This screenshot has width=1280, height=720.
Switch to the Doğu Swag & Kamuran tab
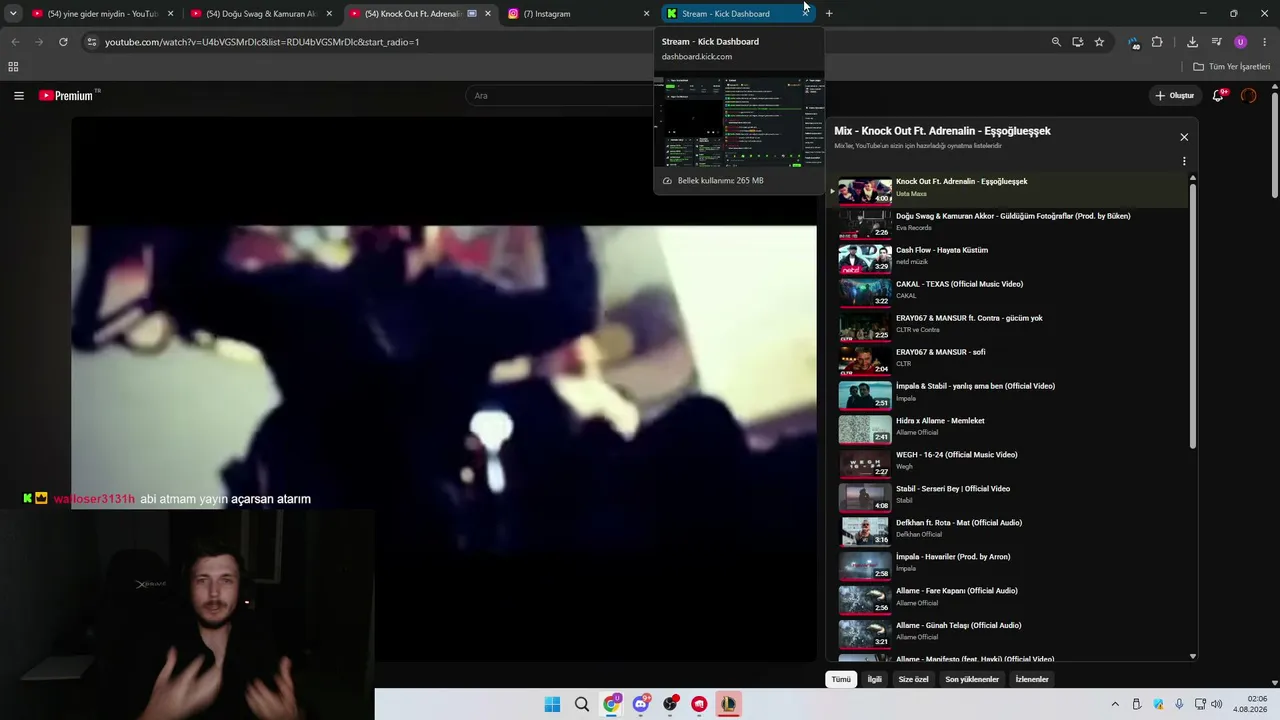coord(262,14)
